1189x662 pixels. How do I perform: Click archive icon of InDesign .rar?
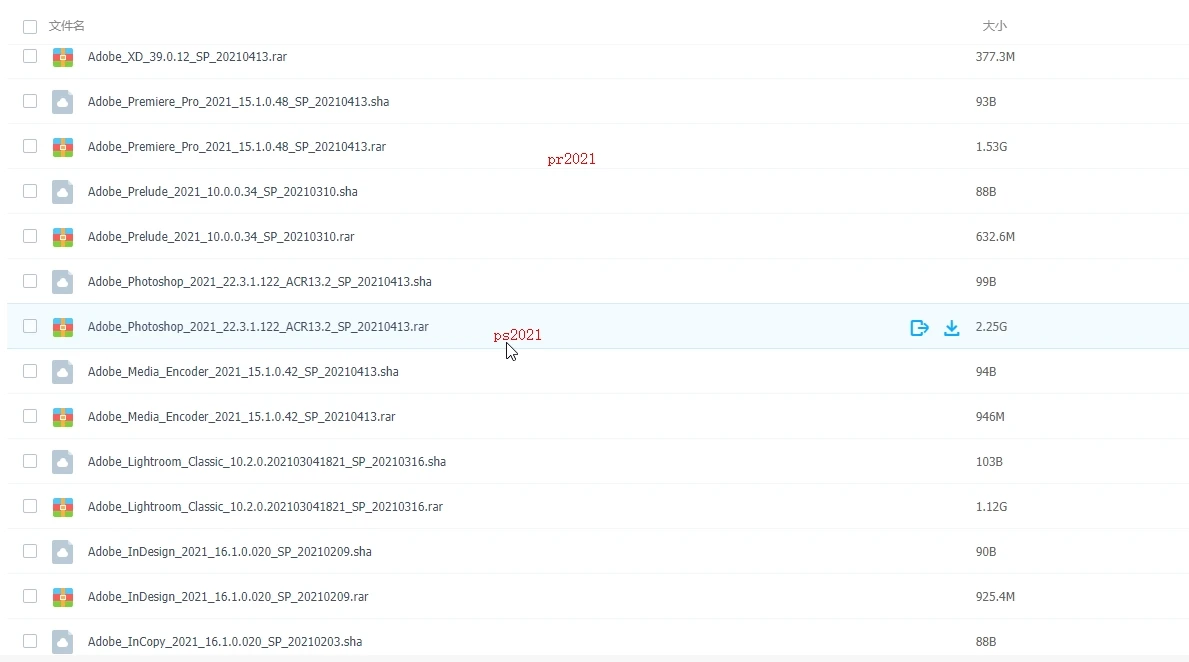click(x=63, y=598)
